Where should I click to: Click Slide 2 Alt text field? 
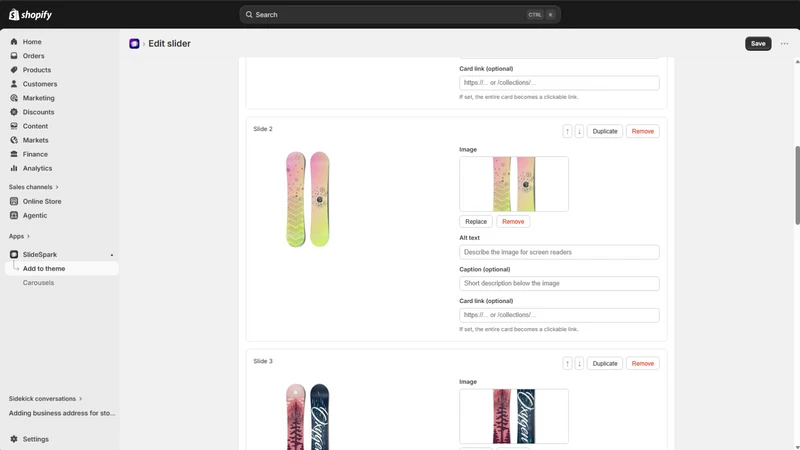pos(559,252)
